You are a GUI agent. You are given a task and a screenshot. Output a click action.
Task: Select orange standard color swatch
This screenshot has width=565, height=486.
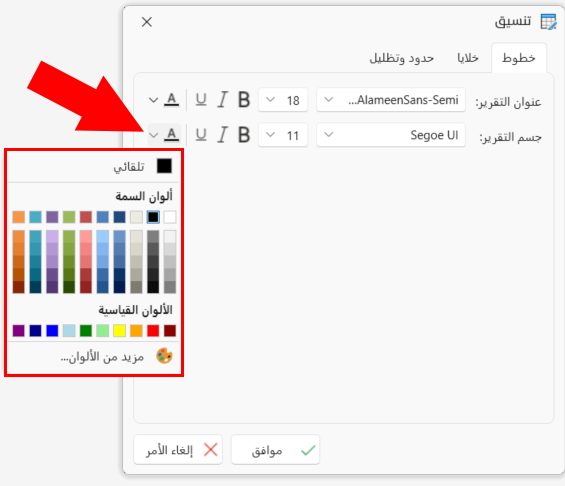(x=136, y=331)
